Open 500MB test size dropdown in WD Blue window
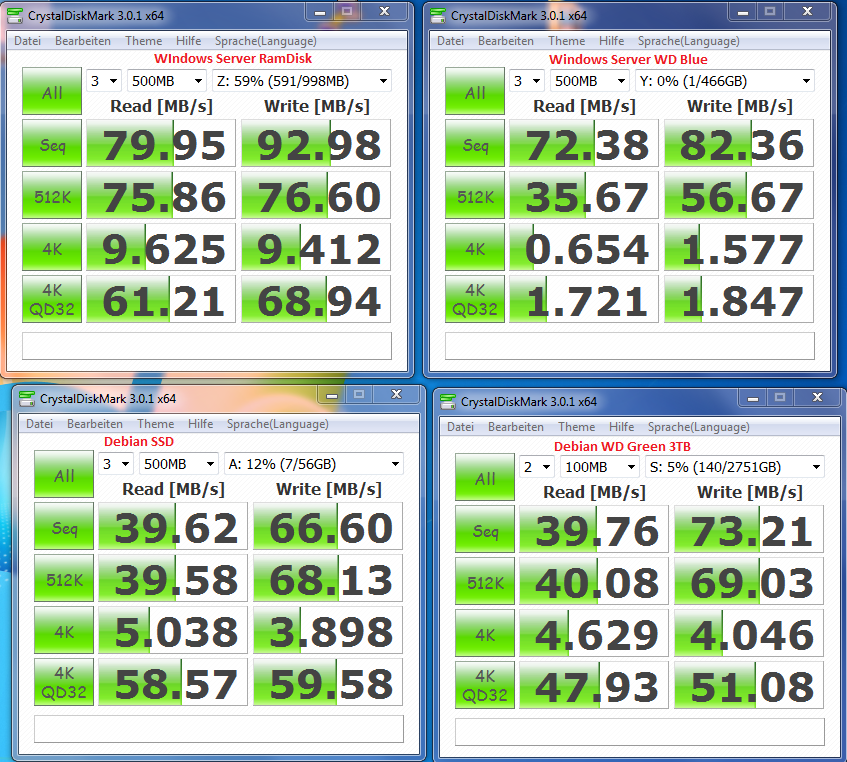This screenshot has width=847, height=762. click(x=589, y=81)
